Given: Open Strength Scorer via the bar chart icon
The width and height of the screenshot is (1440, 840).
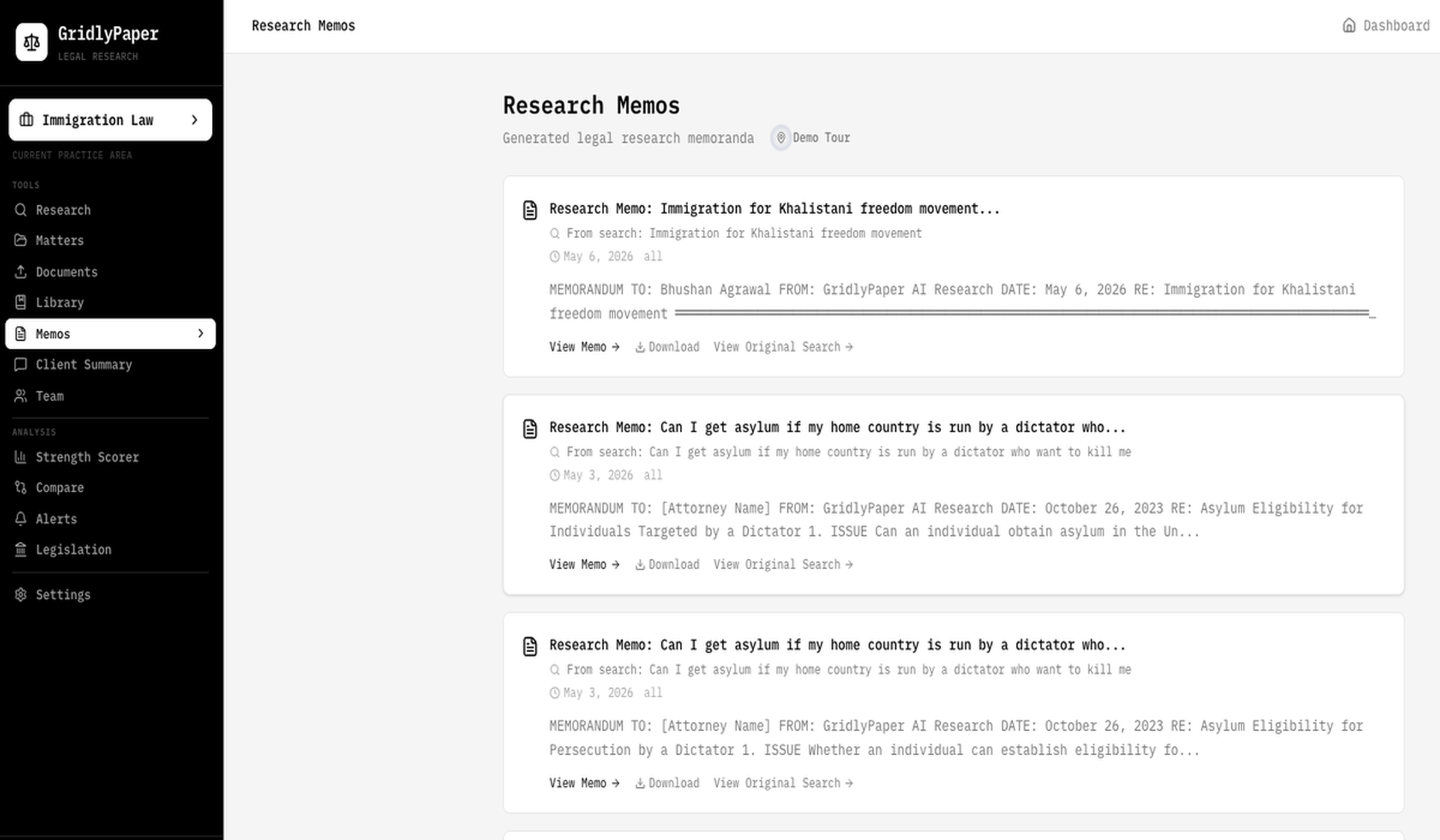Looking at the screenshot, I should (20, 457).
